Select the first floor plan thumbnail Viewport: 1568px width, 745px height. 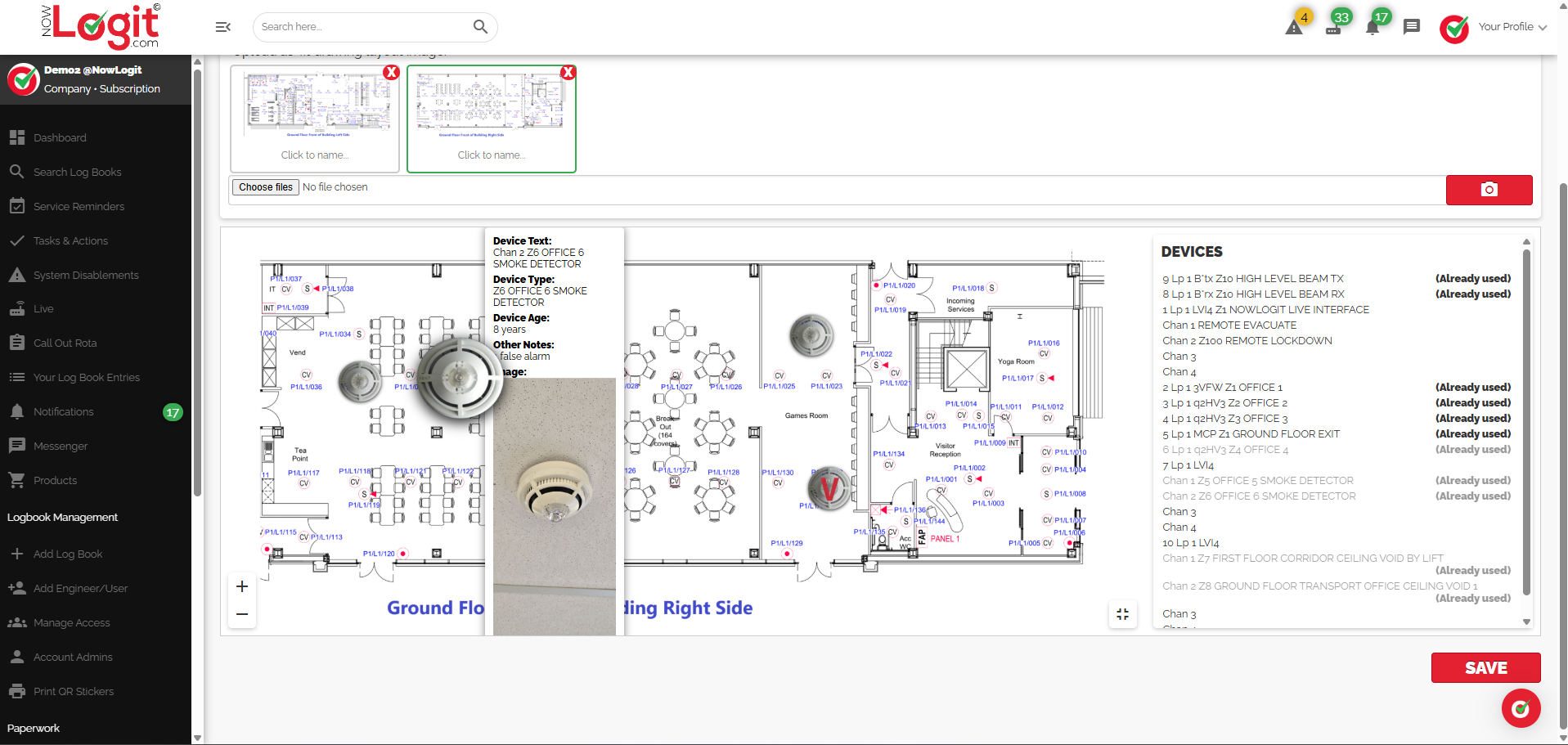[x=315, y=119]
